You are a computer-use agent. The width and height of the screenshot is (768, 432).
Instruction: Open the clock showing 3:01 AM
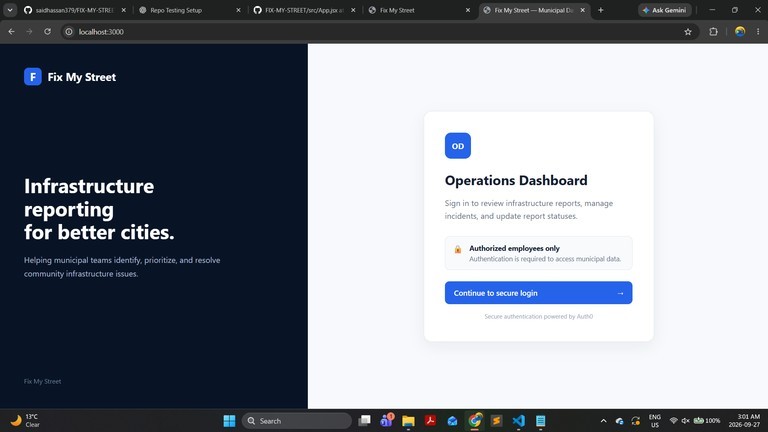pos(745,421)
